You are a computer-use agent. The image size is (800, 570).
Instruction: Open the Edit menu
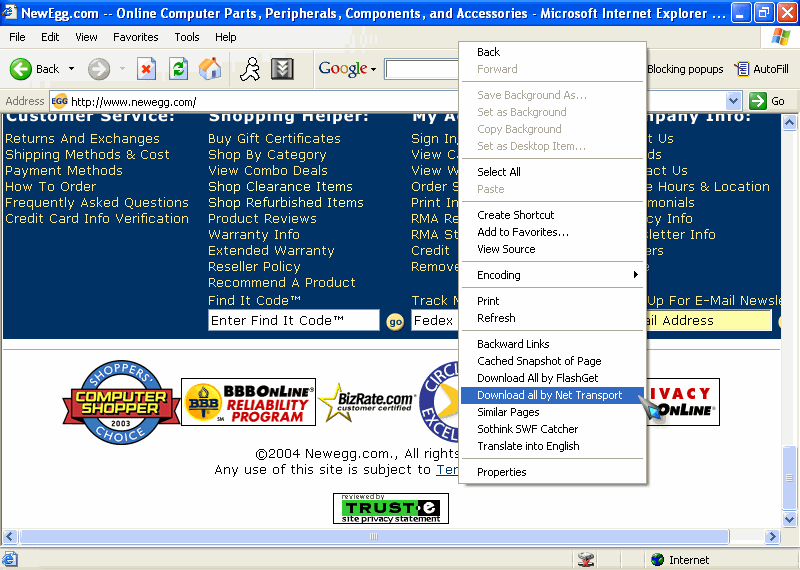[x=50, y=37]
